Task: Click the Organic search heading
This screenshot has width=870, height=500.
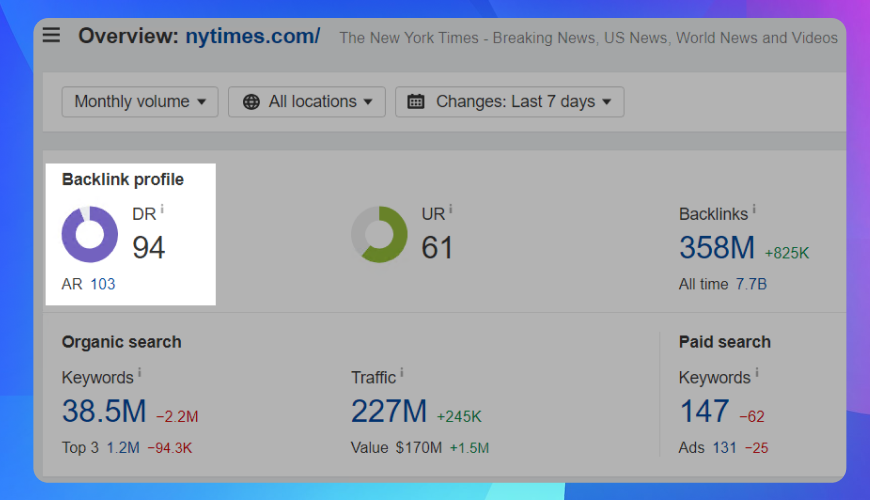Action: [x=122, y=342]
